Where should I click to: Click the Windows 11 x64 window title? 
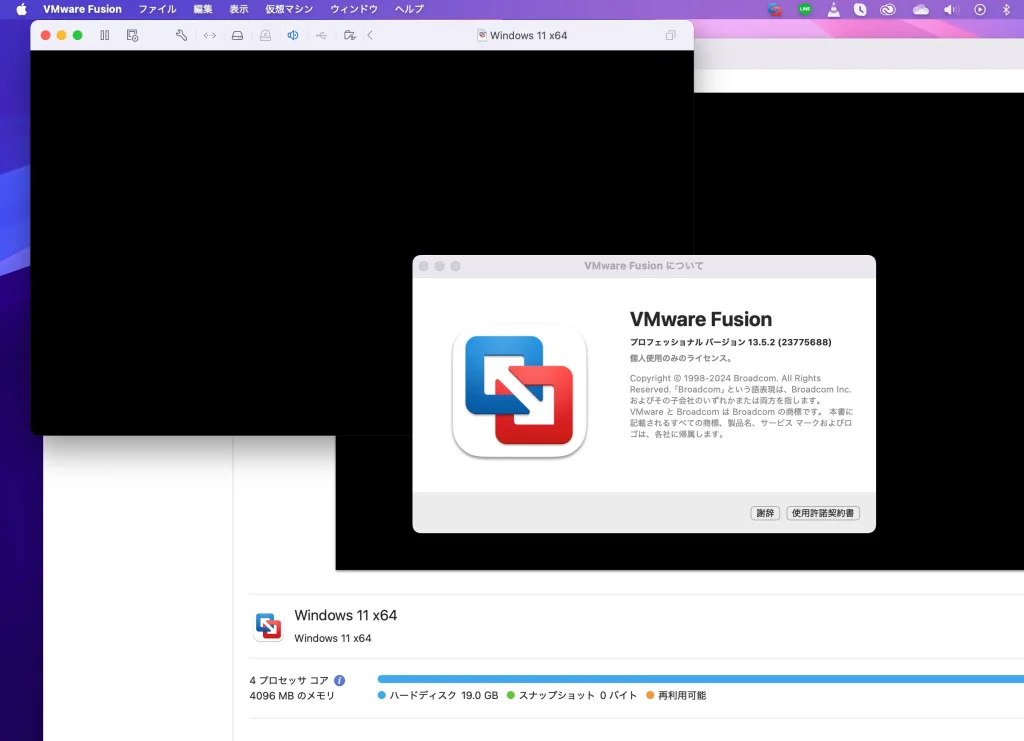(x=528, y=35)
